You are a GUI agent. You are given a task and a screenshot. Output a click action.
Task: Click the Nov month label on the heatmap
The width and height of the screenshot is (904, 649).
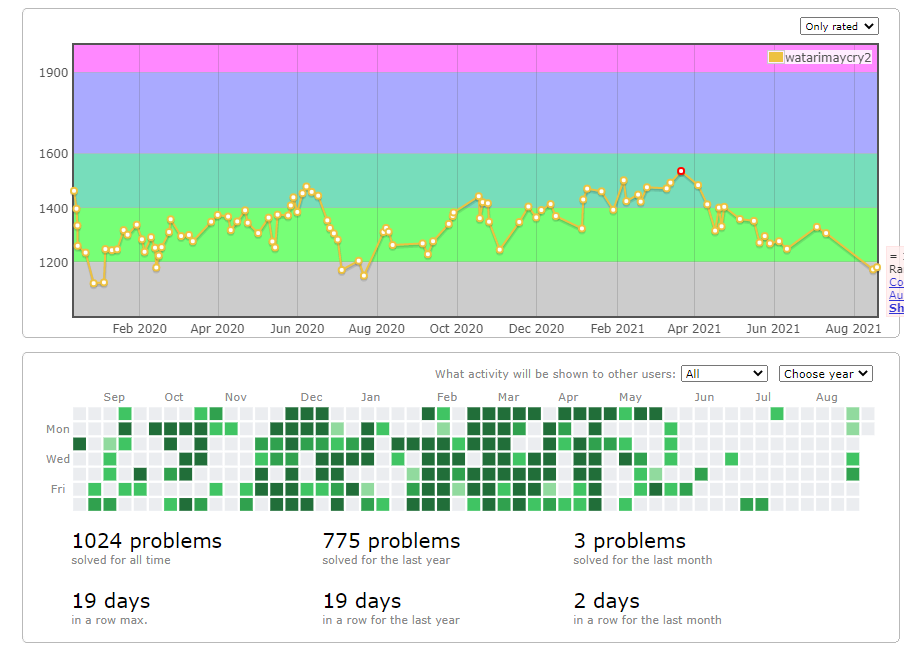[236, 397]
